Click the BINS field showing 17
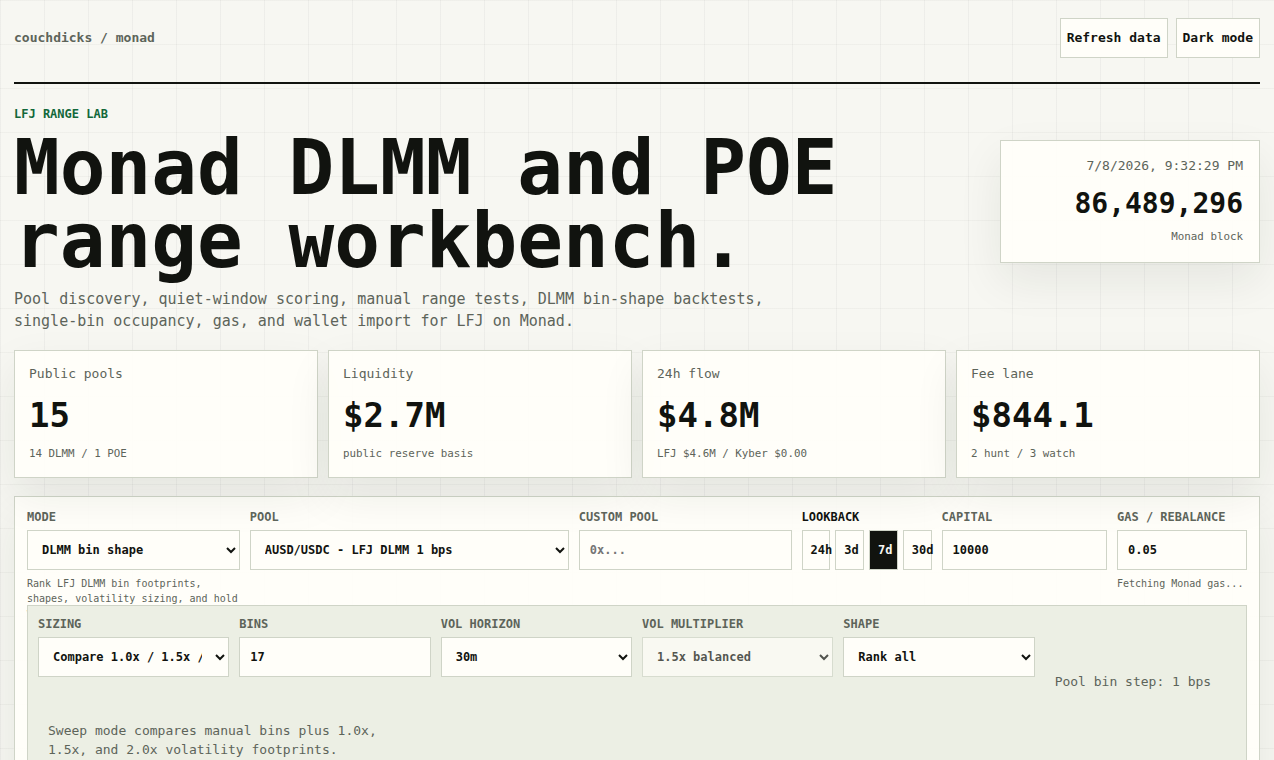This screenshot has height=760, width=1274. (x=335, y=657)
